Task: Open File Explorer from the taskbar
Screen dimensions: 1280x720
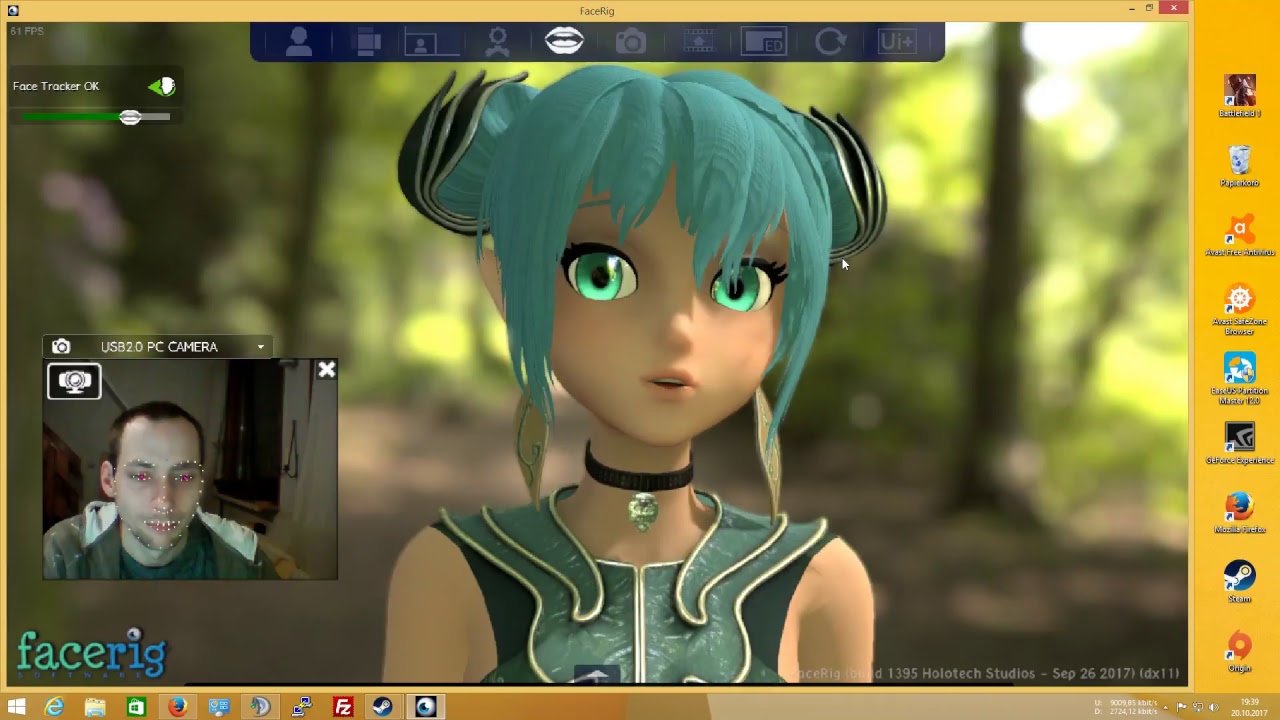Action: coord(95,707)
